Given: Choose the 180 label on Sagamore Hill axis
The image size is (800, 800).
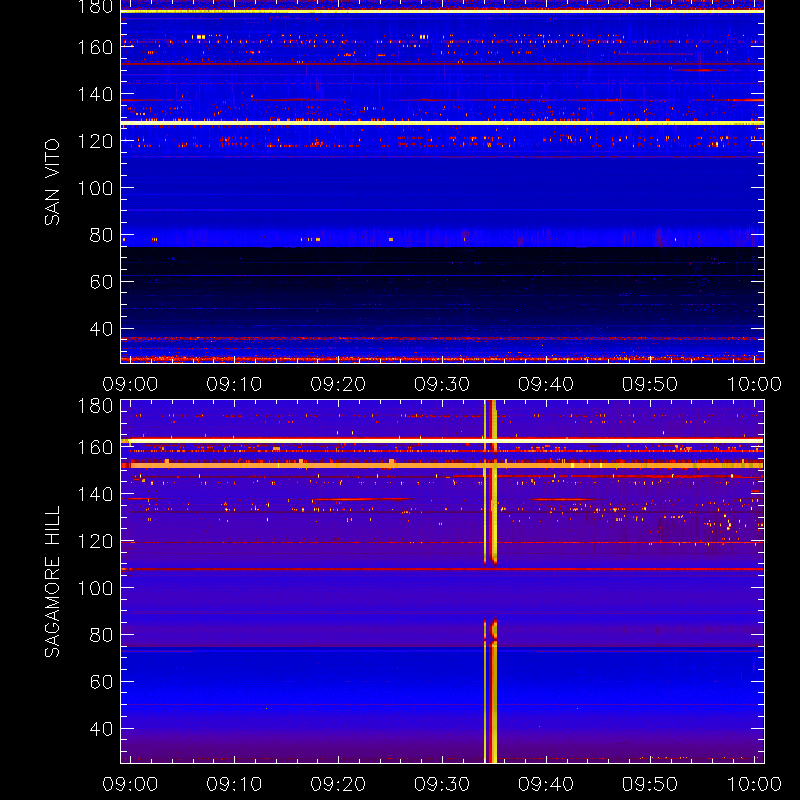Looking at the screenshot, I should pyautogui.click(x=95, y=406).
